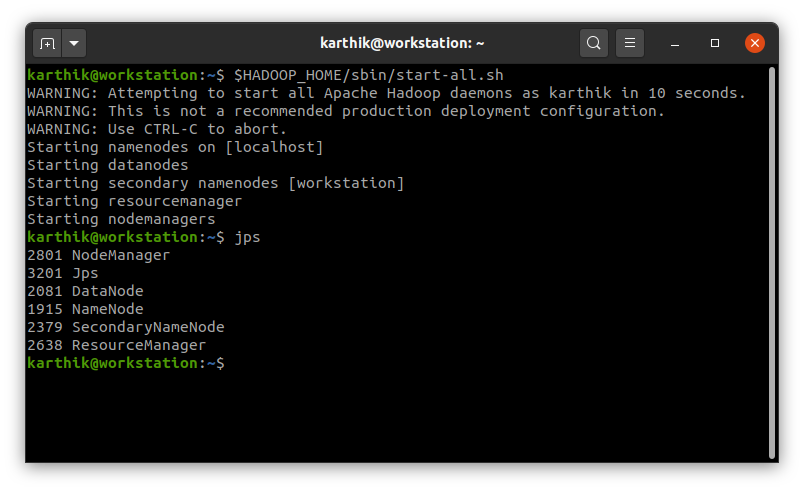Close the terminal with red X

pos(755,43)
